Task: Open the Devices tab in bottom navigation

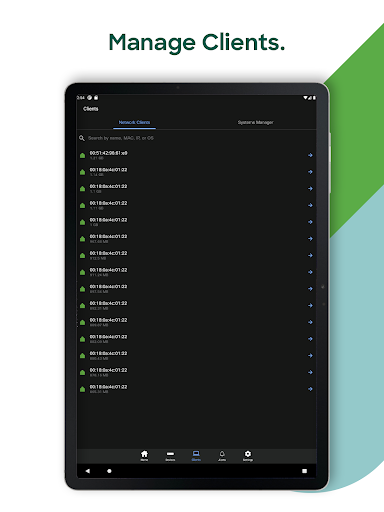Action: click(x=170, y=456)
